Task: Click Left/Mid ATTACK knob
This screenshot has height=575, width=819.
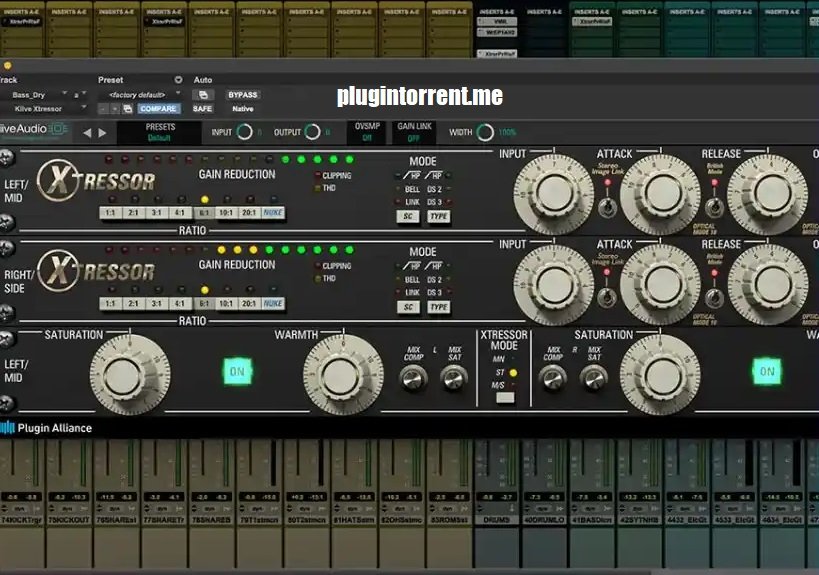Action: [661, 194]
